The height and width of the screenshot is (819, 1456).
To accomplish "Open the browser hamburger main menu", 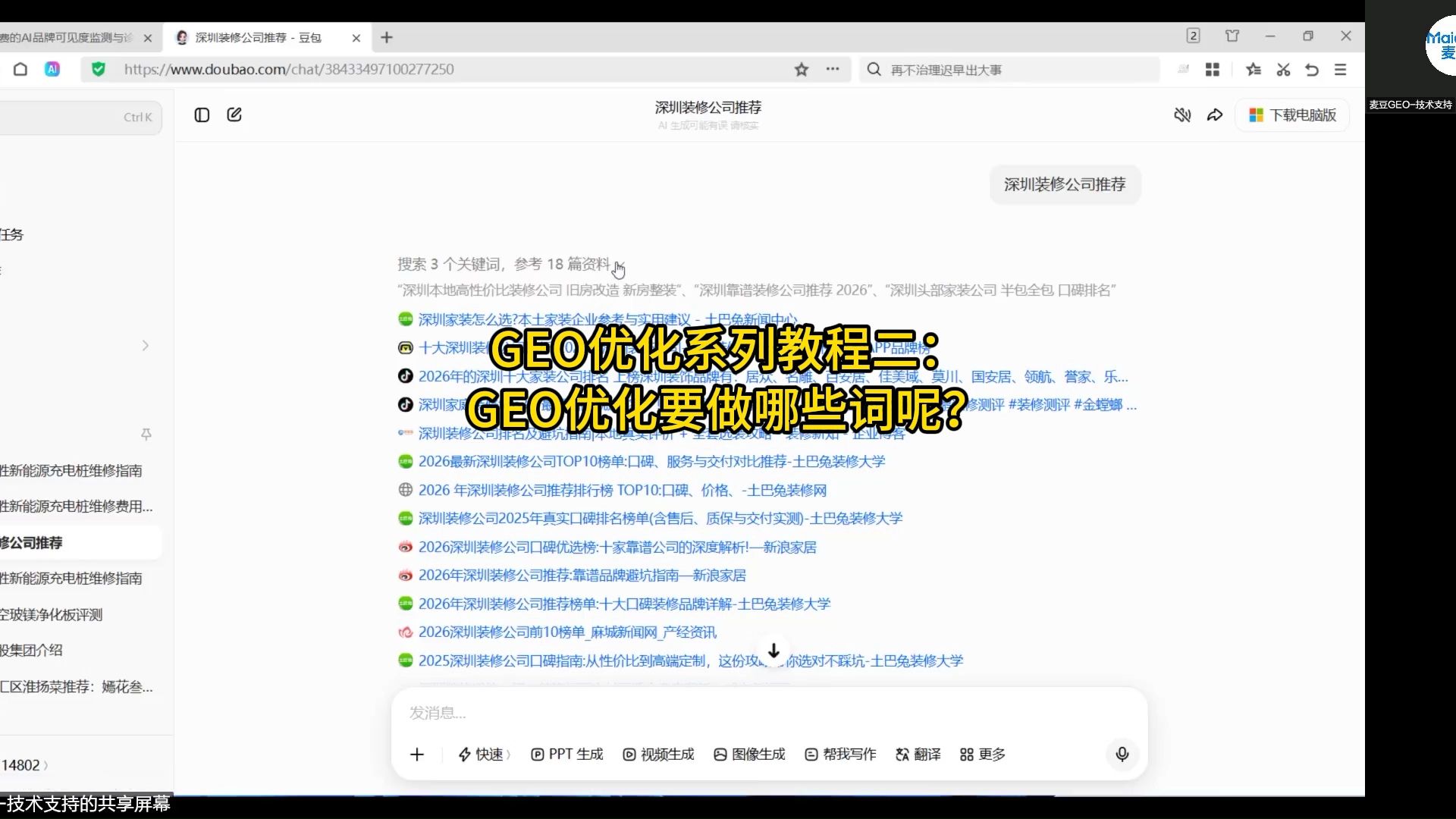I will pyautogui.click(x=1341, y=70).
